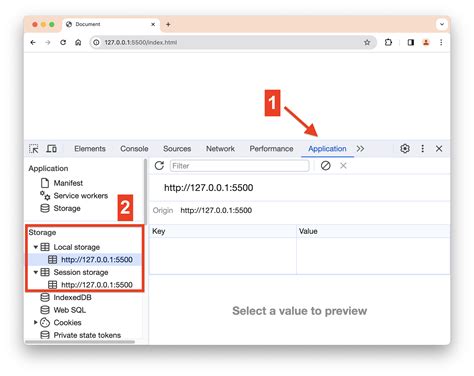Click the address bar URL
The image size is (474, 376).
141,42
